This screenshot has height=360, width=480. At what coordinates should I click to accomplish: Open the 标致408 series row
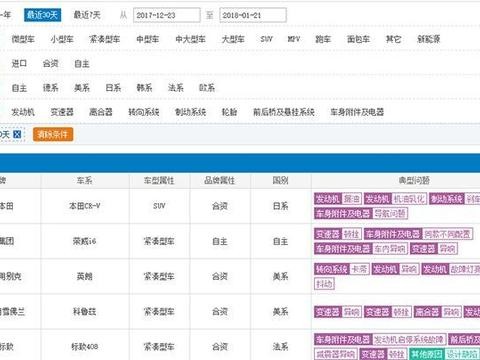[85, 347]
